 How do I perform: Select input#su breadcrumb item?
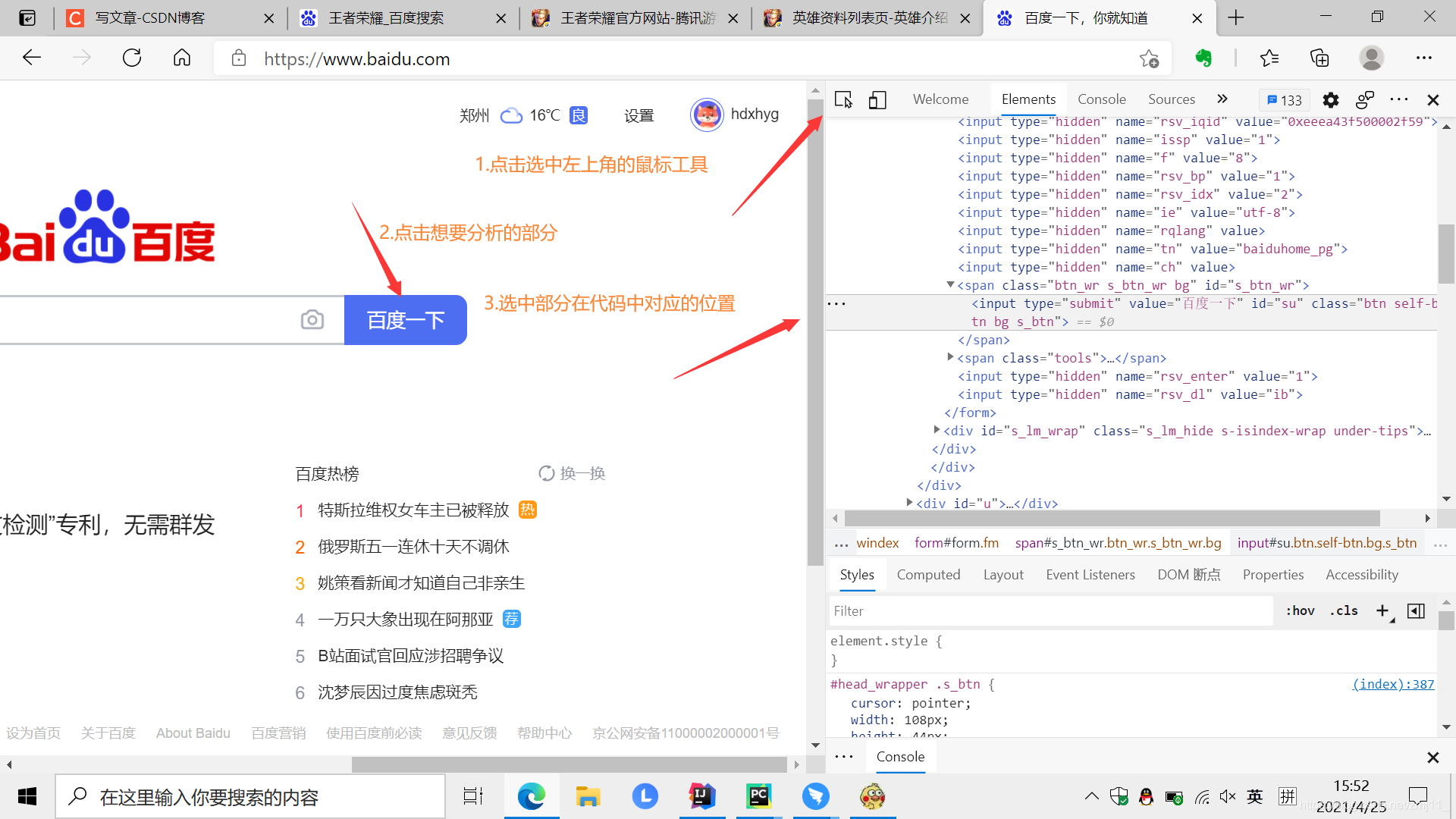tap(1327, 543)
